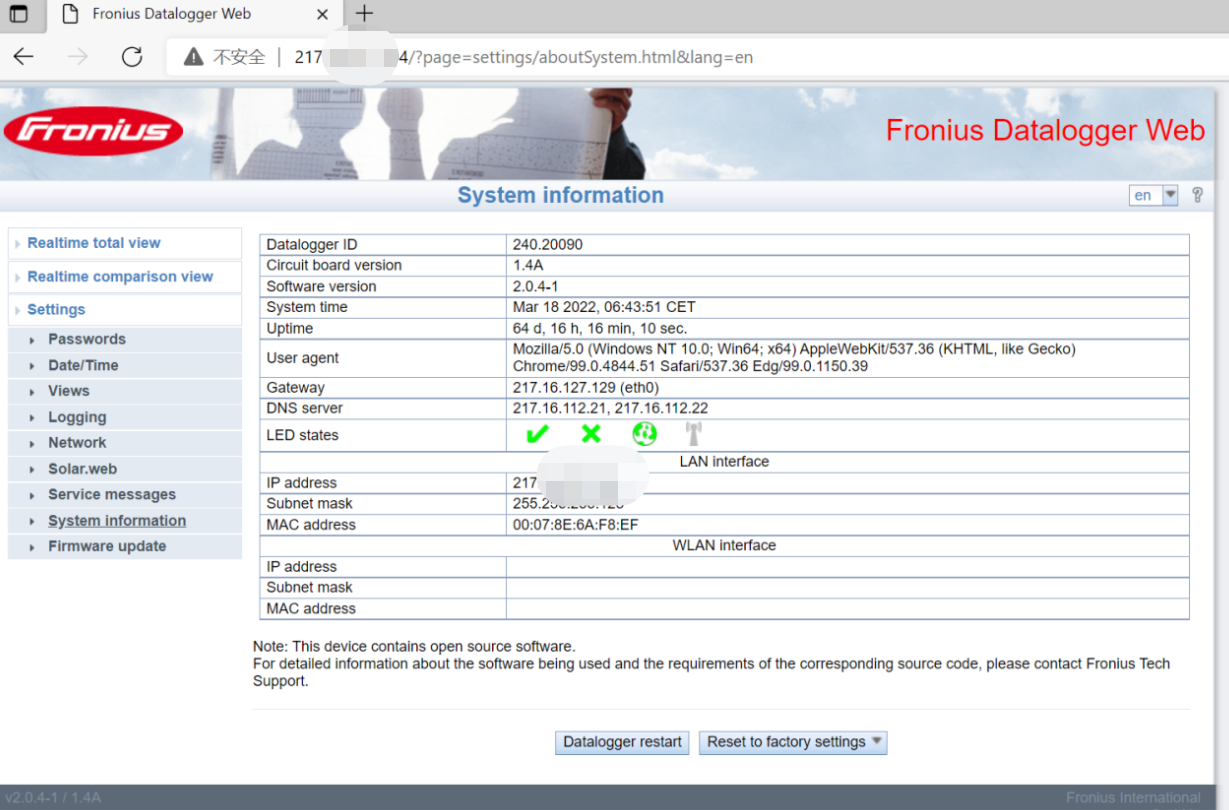Open the Settings menu item

(56, 310)
